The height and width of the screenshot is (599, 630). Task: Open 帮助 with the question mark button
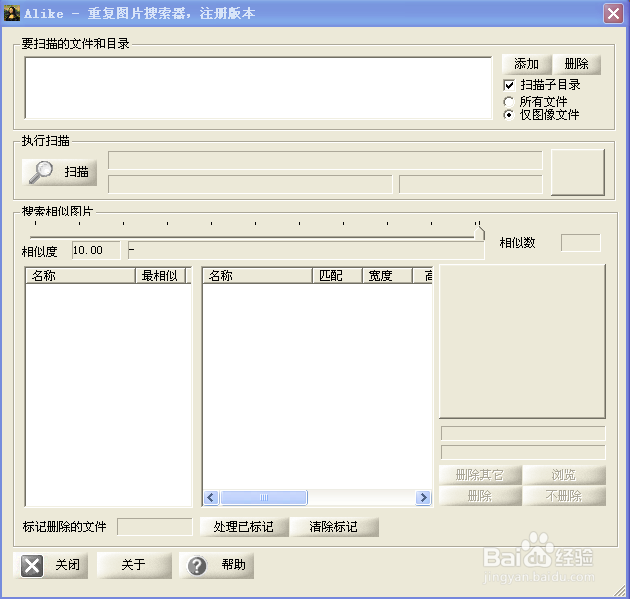point(216,566)
